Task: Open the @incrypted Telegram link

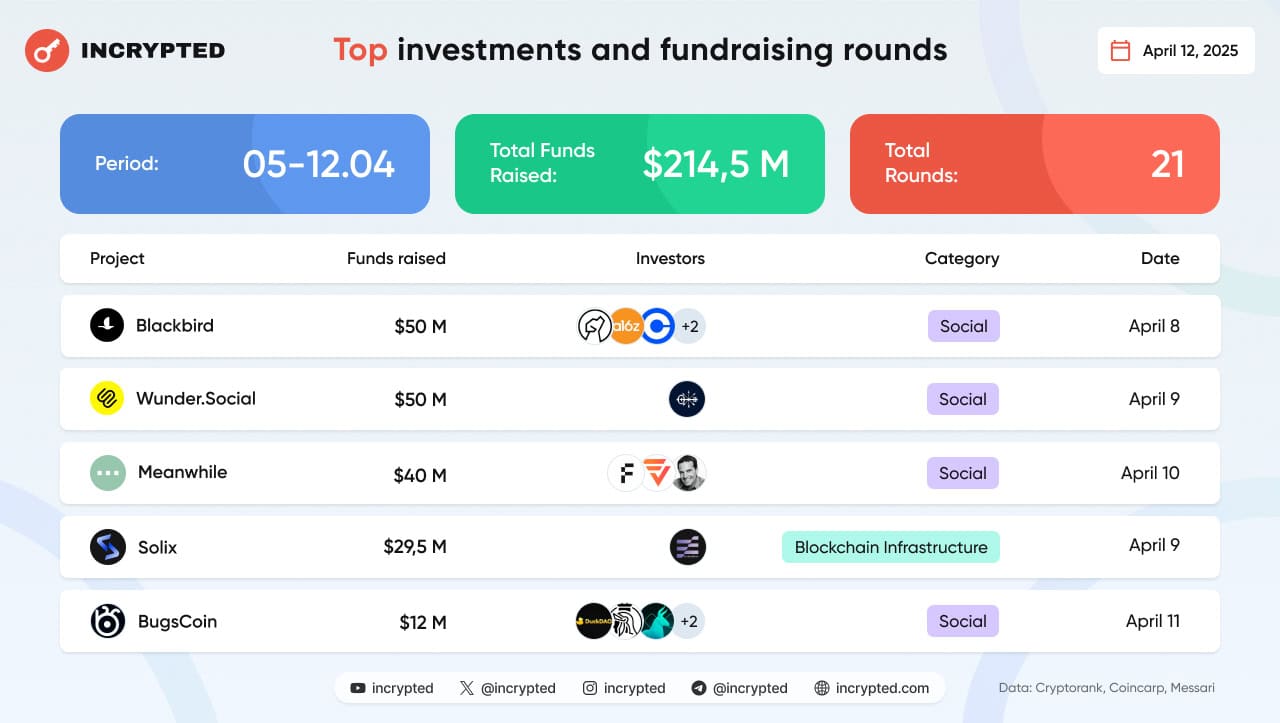Action: (739, 688)
